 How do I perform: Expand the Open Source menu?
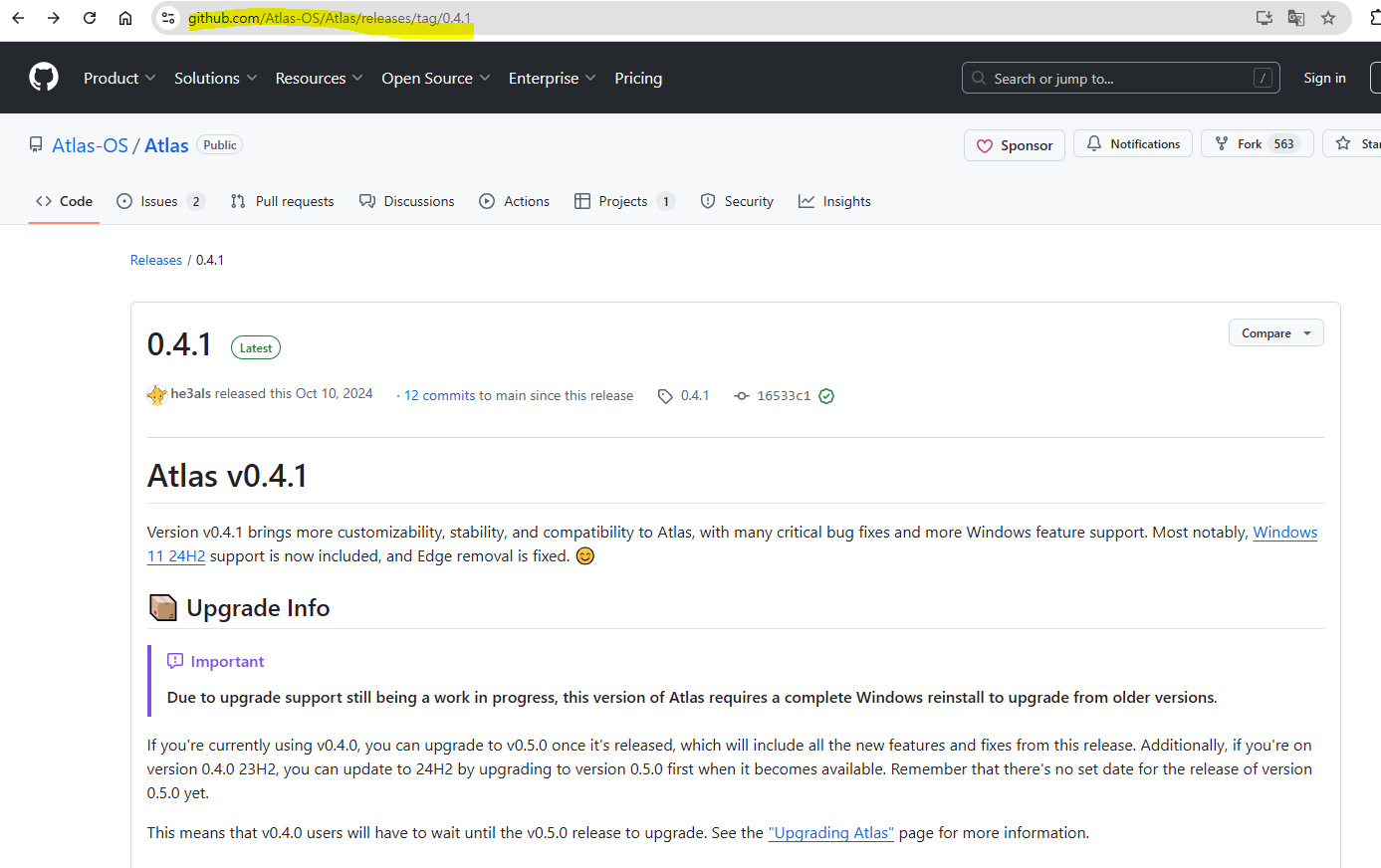pos(436,78)
